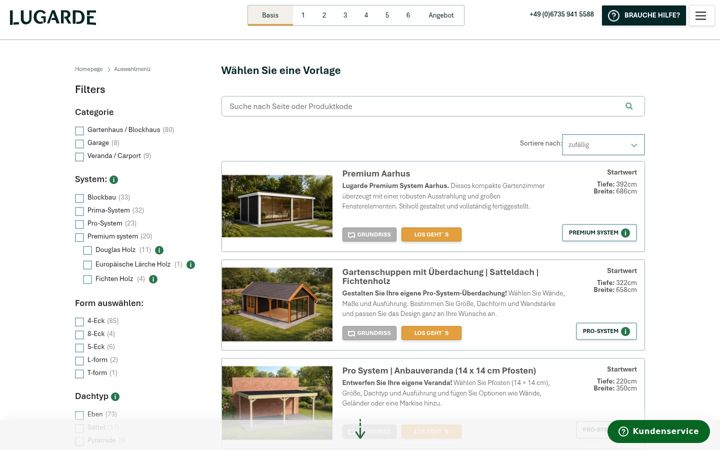The width and height of the screenshot is (720, 450).
Task: Click the Pro-System badge on Gartenschuppen
Action: pos(606,331)
